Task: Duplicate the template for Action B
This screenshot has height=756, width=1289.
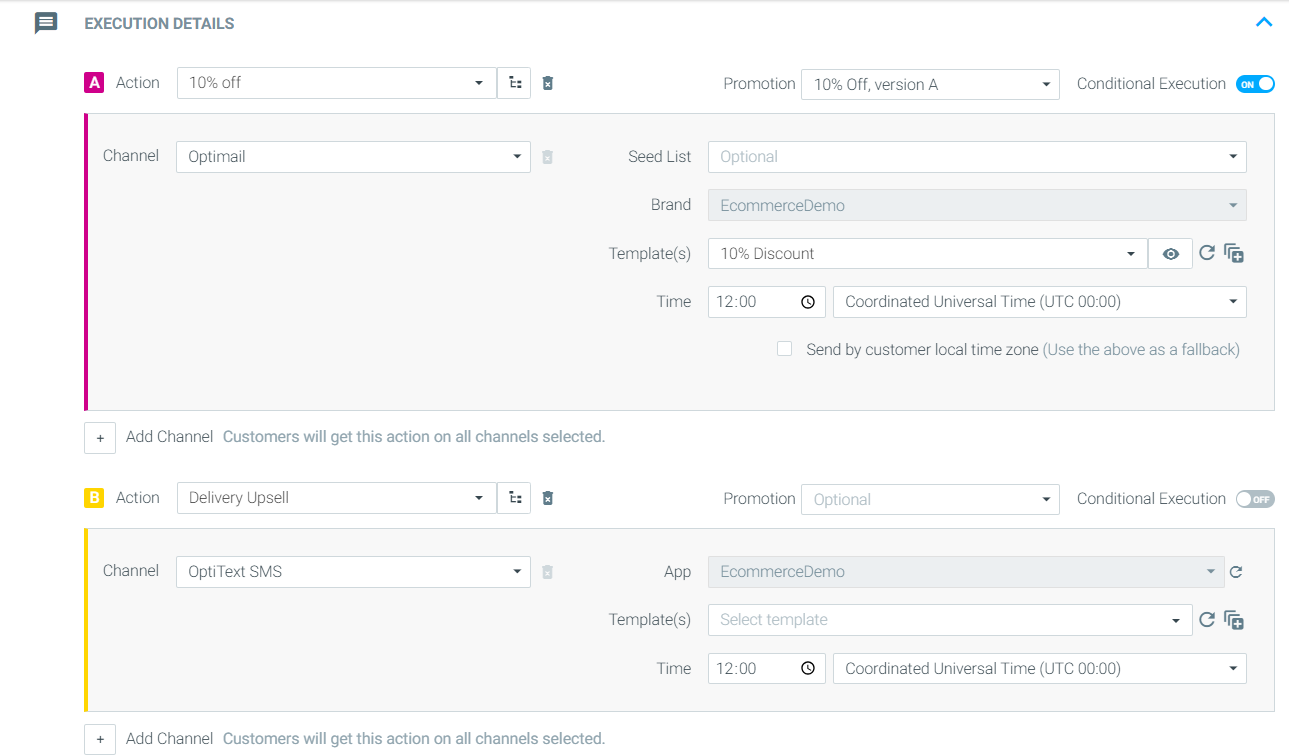Action: tap(1233, 620)
